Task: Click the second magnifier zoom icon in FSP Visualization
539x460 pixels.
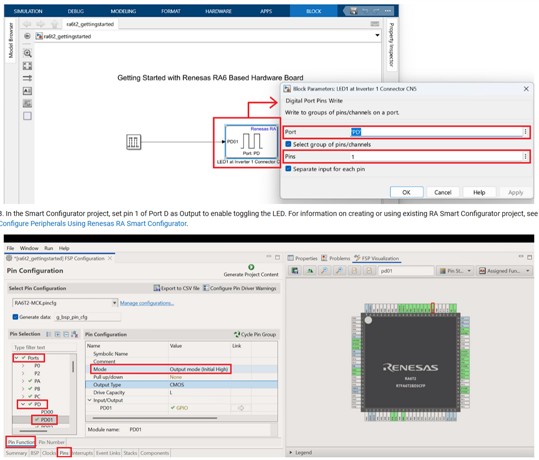Action: [x=339, y=271]
